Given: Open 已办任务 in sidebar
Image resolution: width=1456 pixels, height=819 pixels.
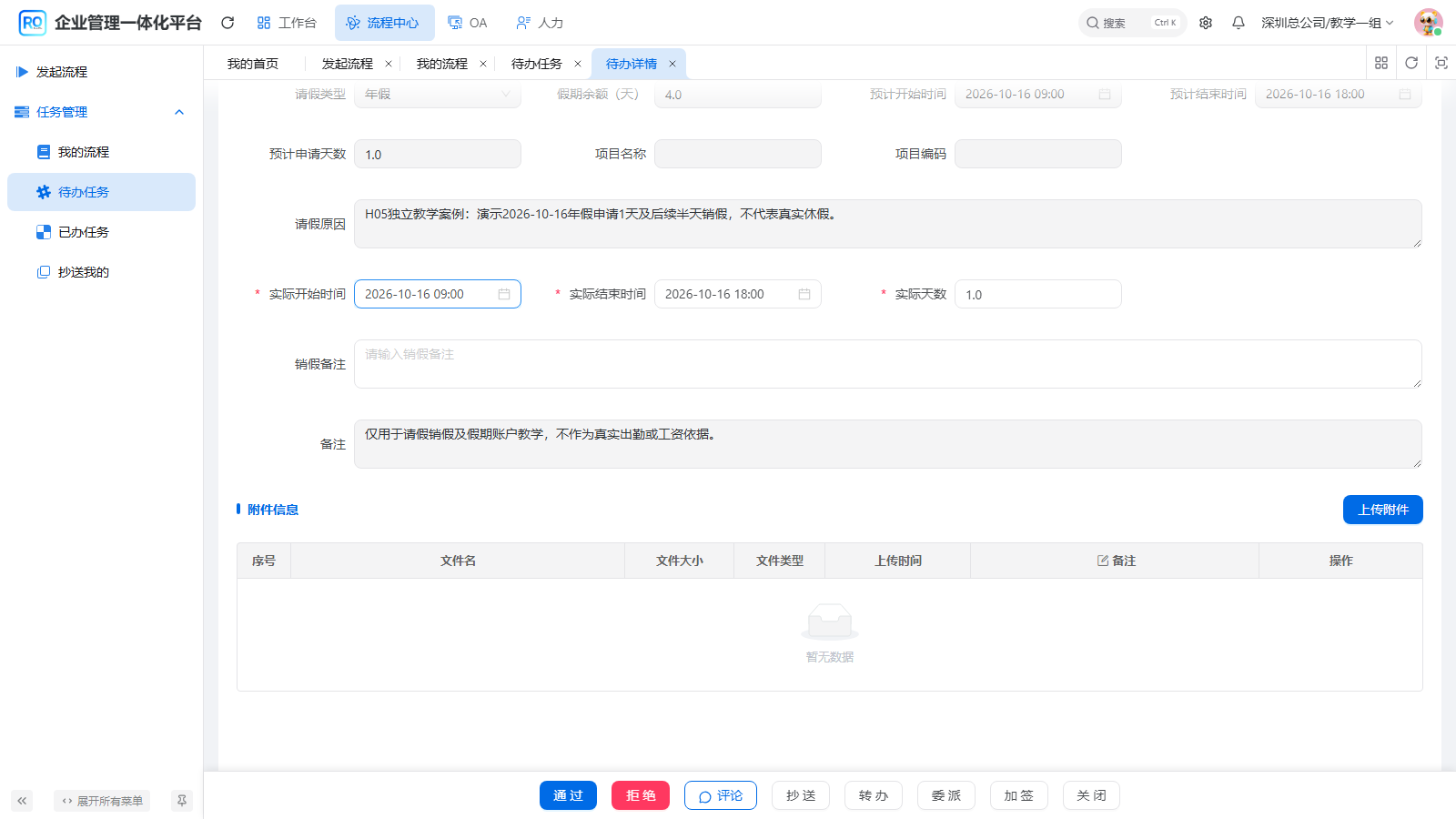Looking at the screenshot, I should (101, 232).
